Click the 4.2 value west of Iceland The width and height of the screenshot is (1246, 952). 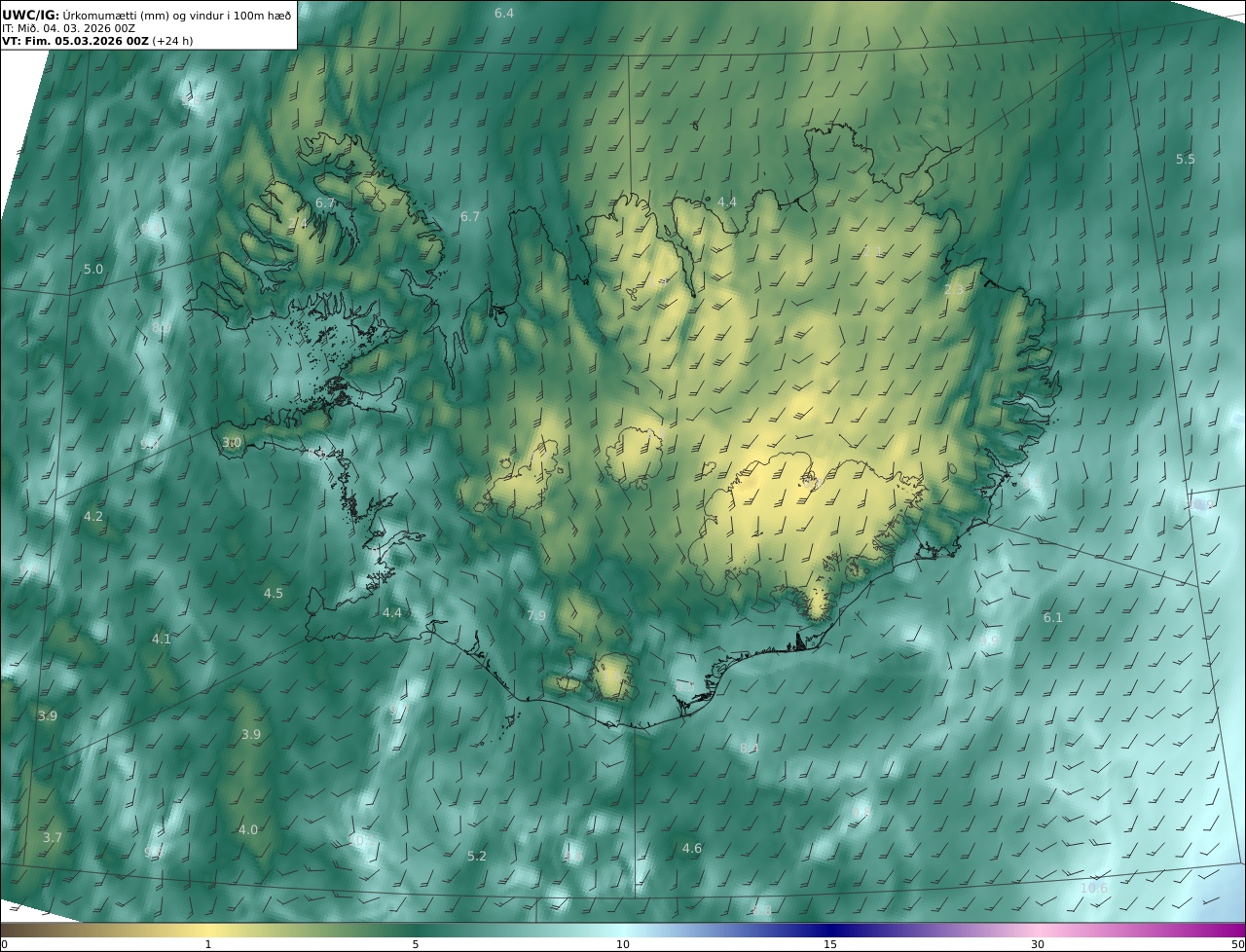click(x=93, y=516)
